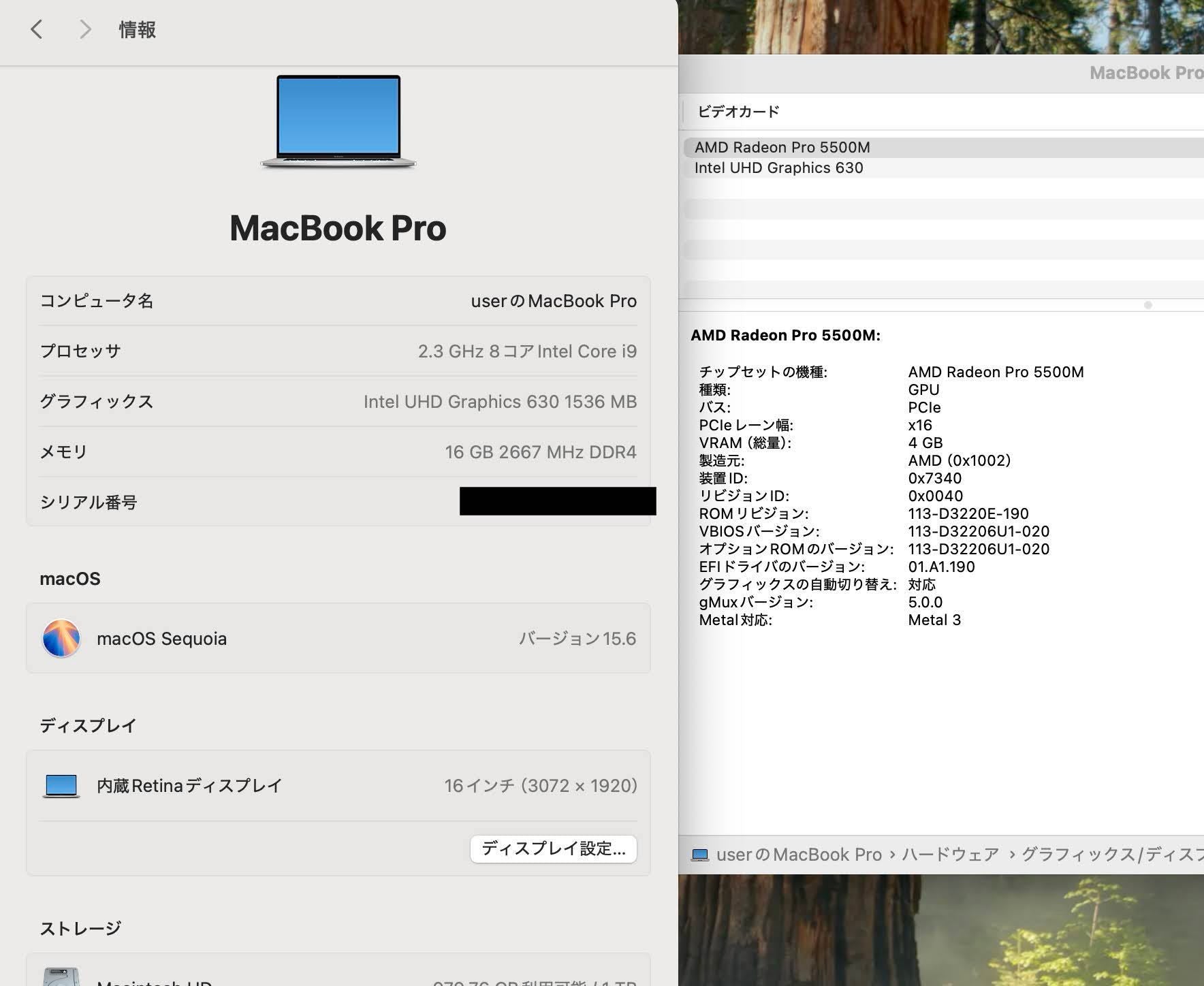Click the blacked-out シリアル番号 value
The image size is (1204, 986).
pyautogui.click(x=557, y=501)
